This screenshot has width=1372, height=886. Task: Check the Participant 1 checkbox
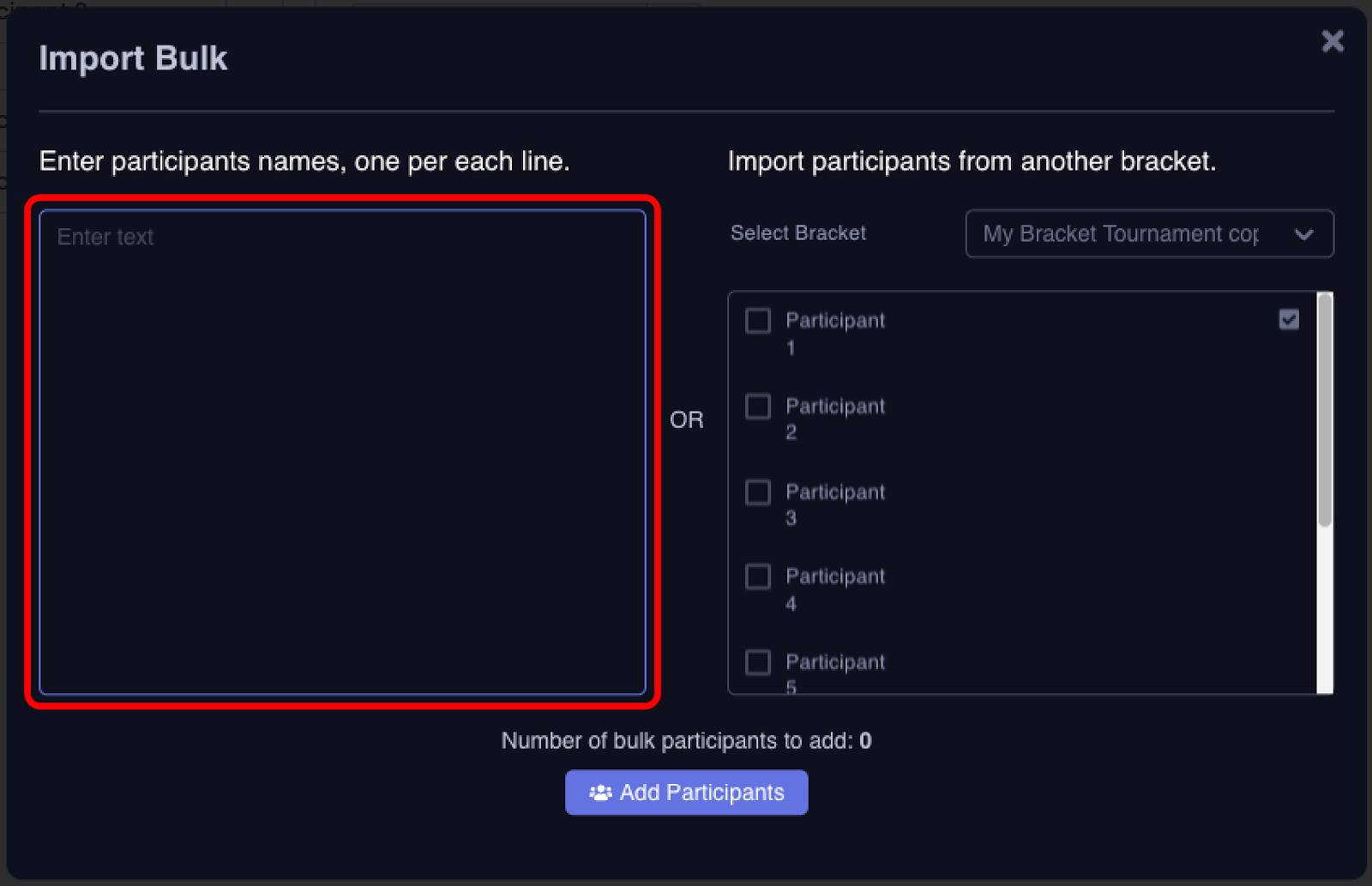[x=757, y=320]
